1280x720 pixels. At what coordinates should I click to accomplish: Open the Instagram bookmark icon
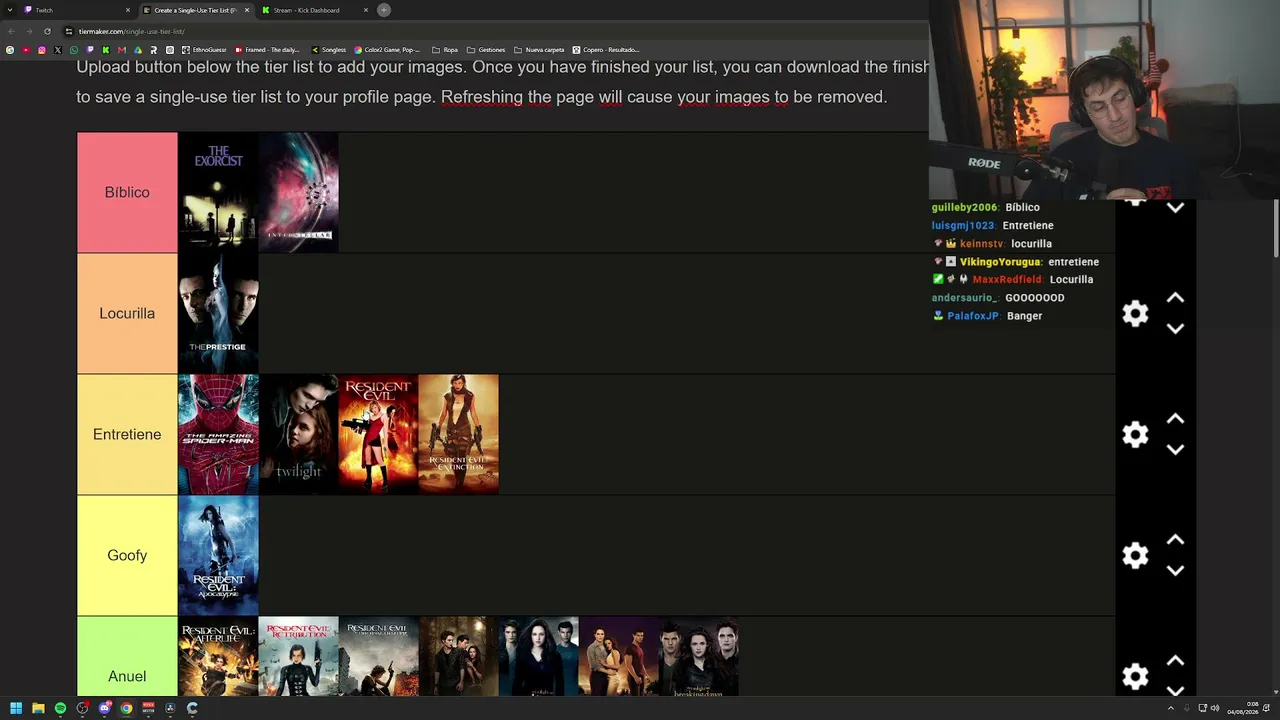click(x=42, y=50)
